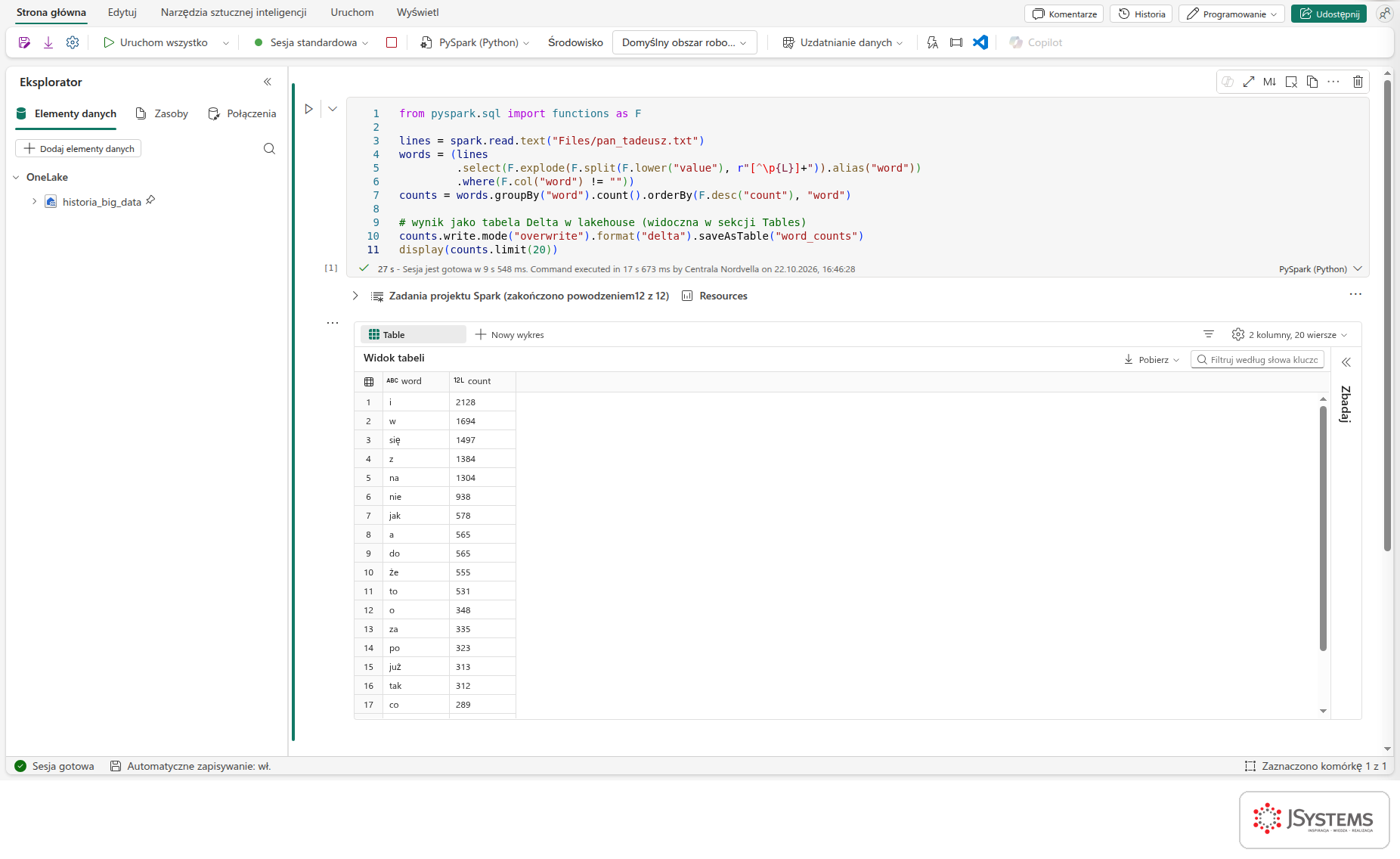Open more cell options in the cell toolbar

tap(1333, 82)
